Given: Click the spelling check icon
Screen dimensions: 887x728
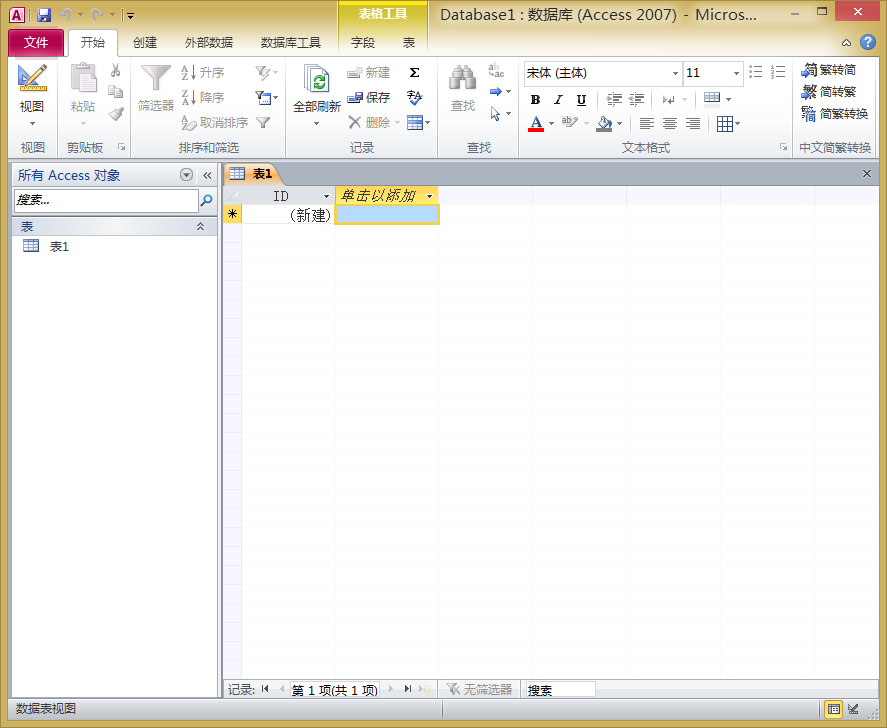Looking at the screenshot, I should (x=415, y=97).
